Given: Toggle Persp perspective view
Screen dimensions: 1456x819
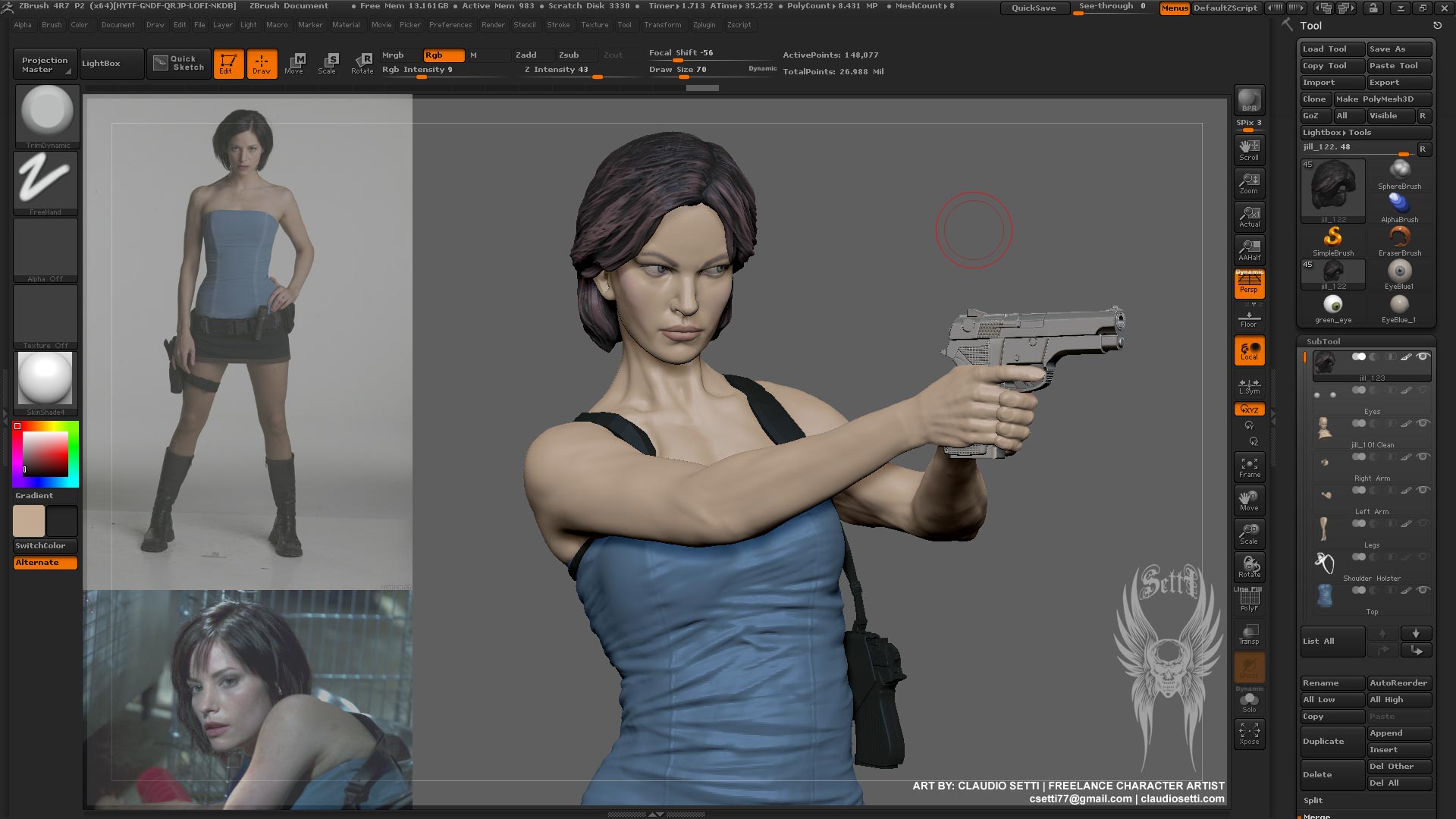Looking at the screenshot, I should coord(1249,284).
